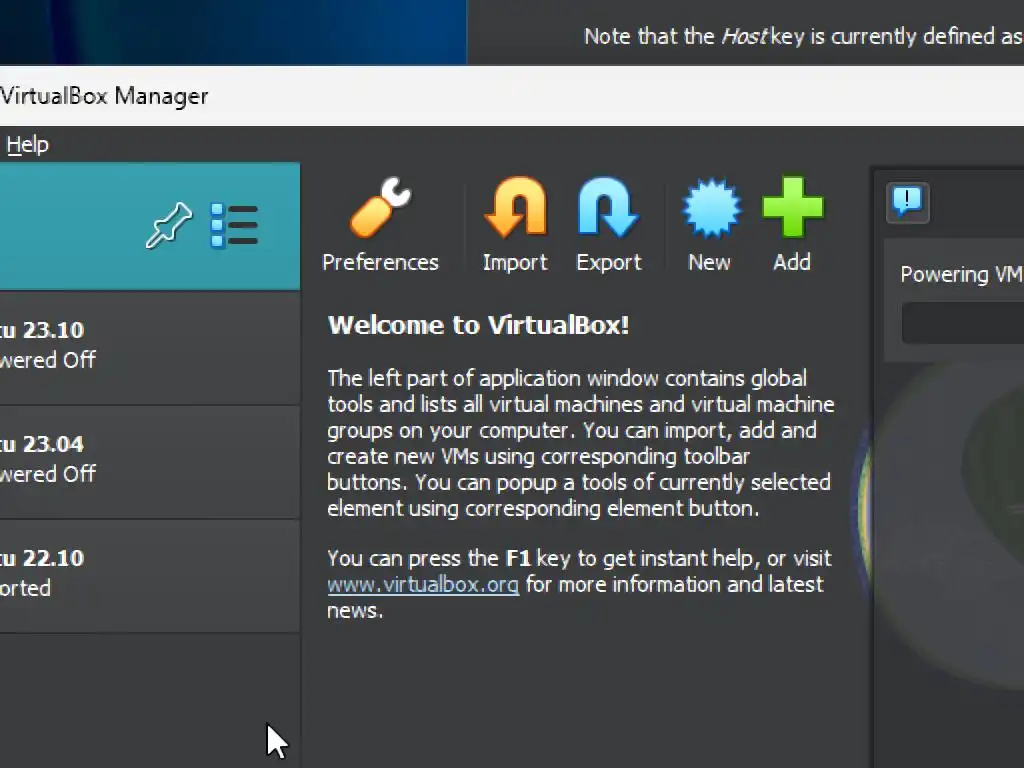
Task: Open the global tools list menu icon
Action: coord(234,225)
